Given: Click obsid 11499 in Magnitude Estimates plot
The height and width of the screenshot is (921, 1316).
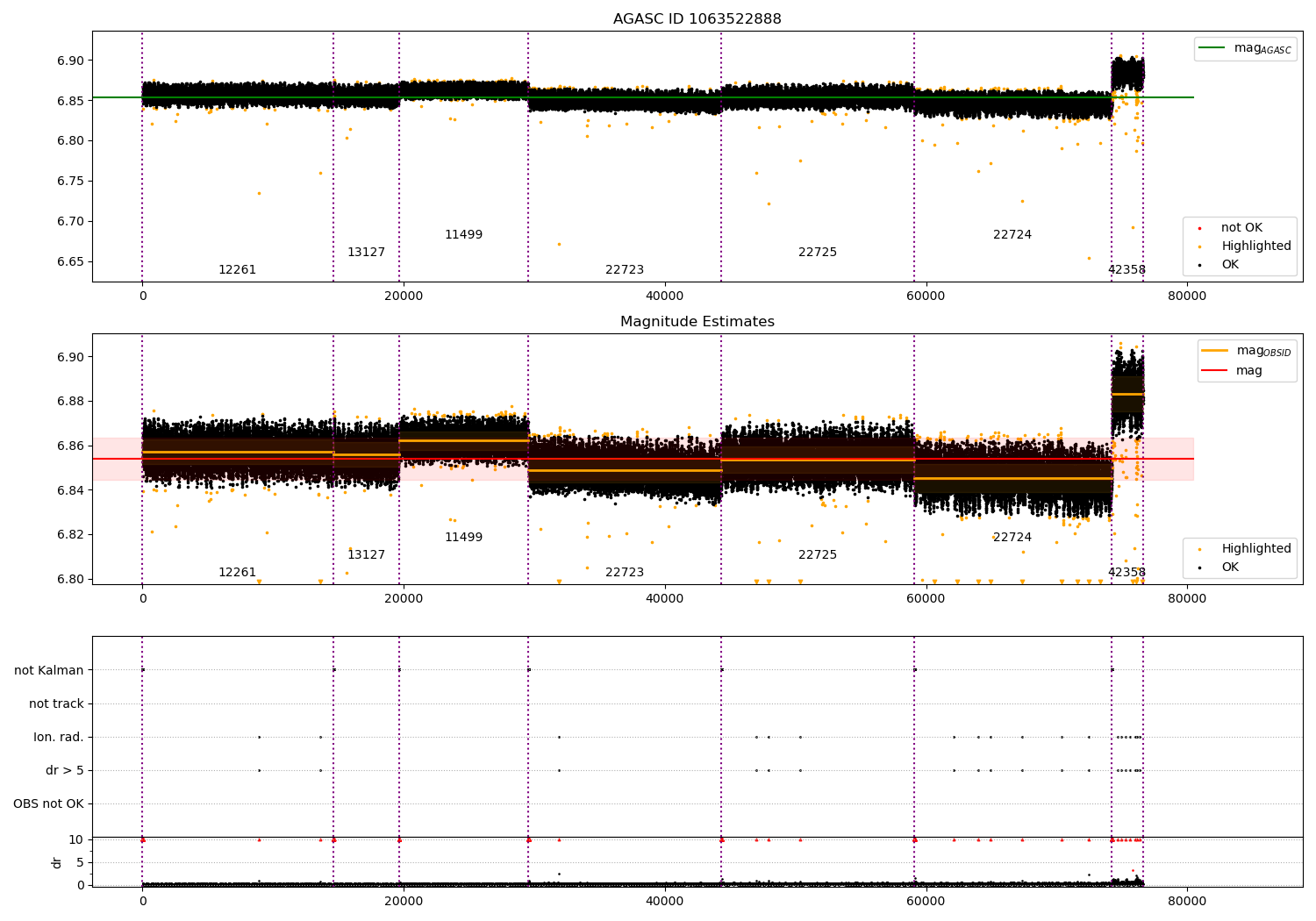Looking at the screenshot, I should coord(463,538).
